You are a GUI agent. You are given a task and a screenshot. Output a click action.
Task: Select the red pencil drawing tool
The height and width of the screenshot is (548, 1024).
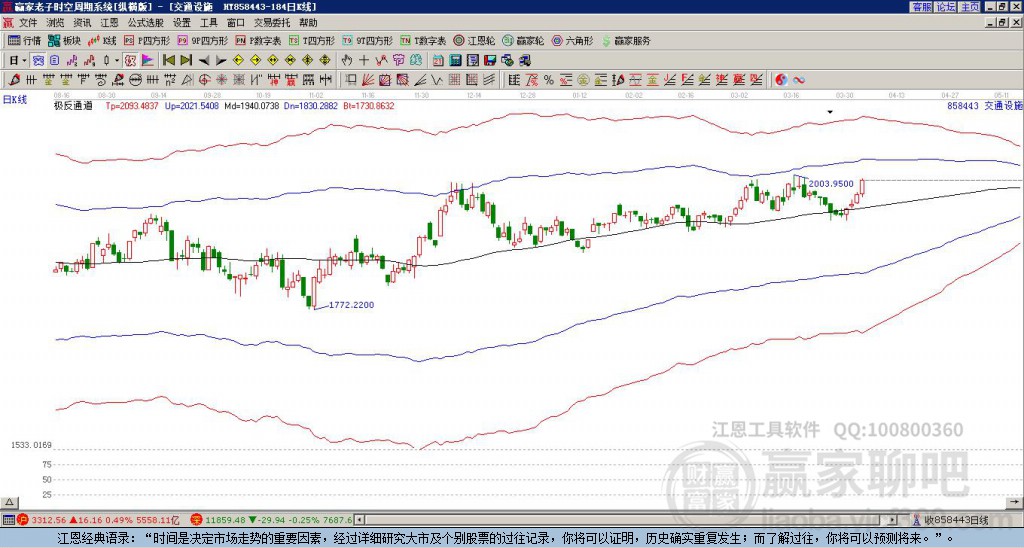14,80
